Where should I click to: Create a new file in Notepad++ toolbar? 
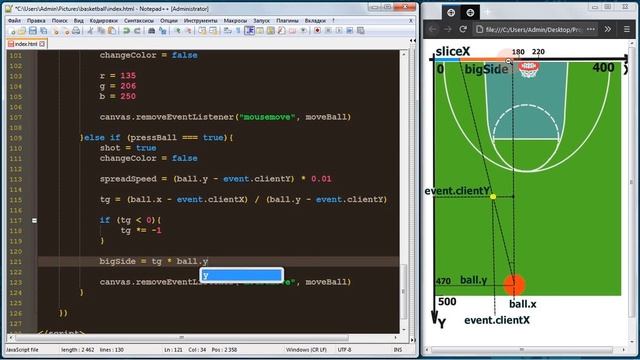(12, 31)
